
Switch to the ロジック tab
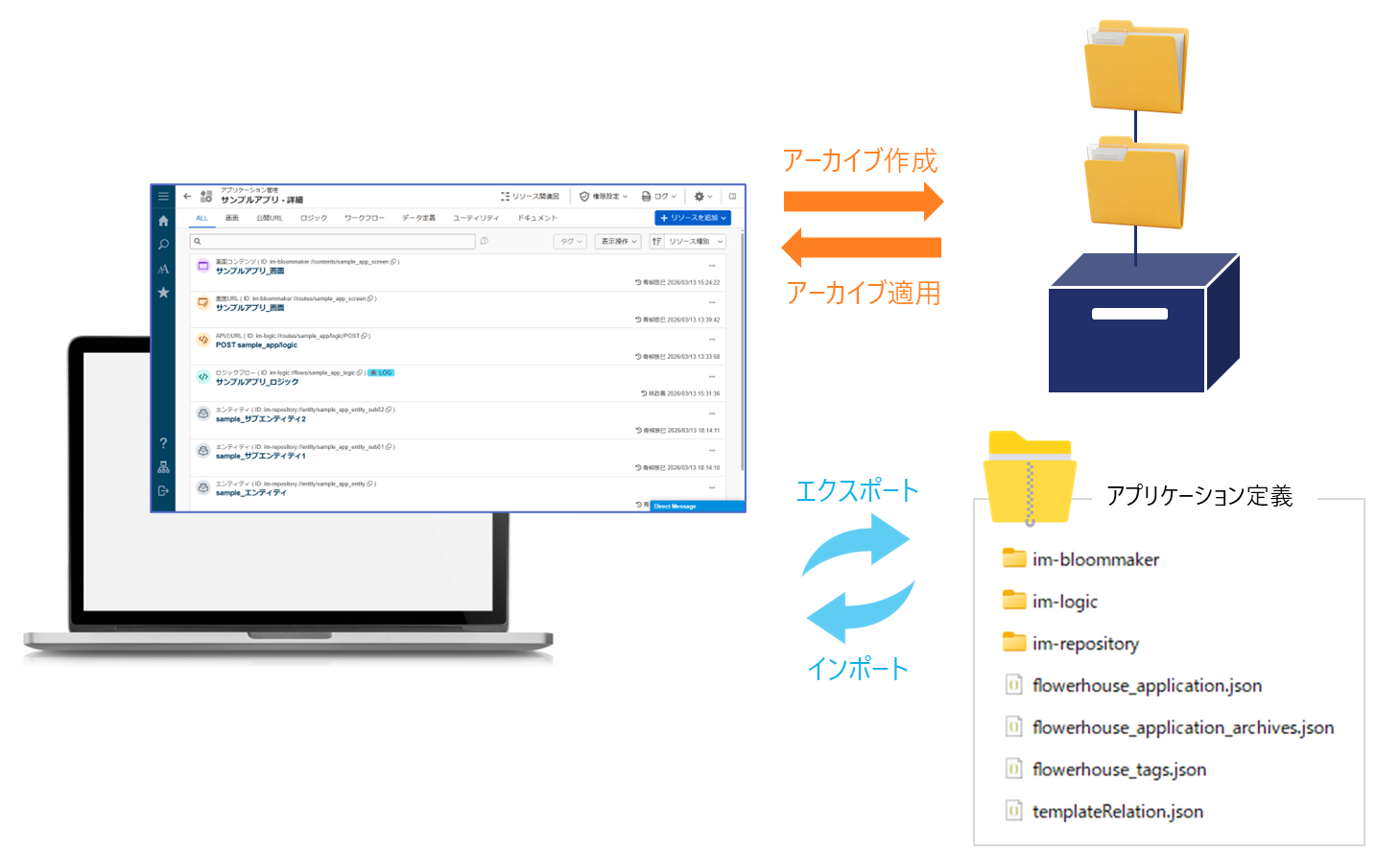click(313, 218)
